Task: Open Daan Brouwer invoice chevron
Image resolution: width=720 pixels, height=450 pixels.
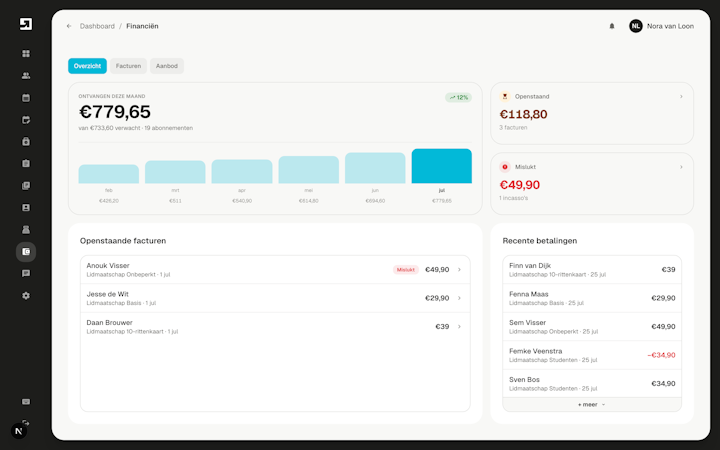Action: coord(459,326)
